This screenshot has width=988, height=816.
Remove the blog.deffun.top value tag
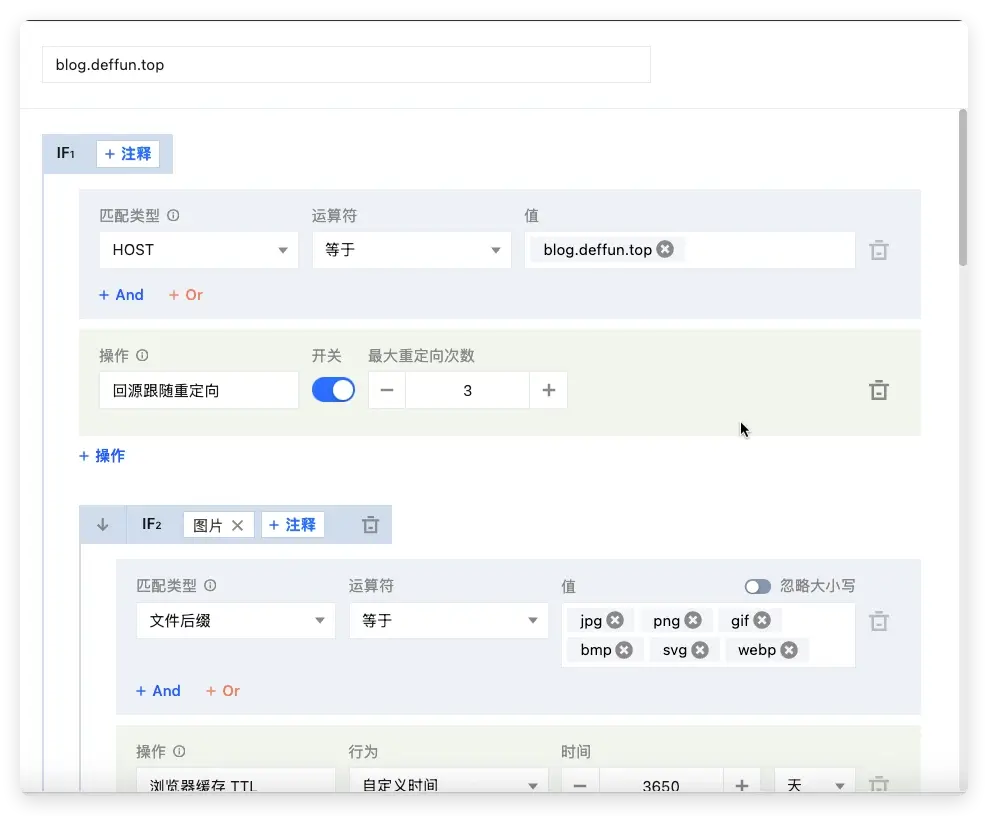pyautogui.click(x=665, y=250)
